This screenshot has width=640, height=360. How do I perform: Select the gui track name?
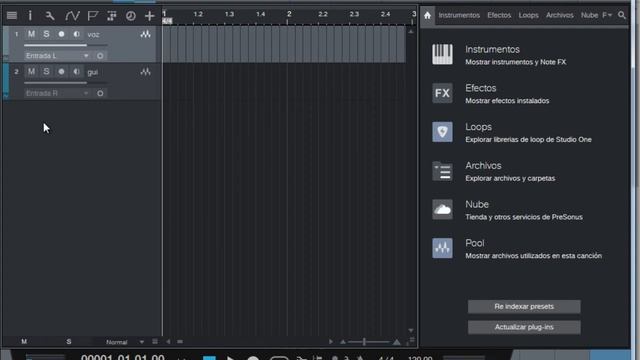93,72
